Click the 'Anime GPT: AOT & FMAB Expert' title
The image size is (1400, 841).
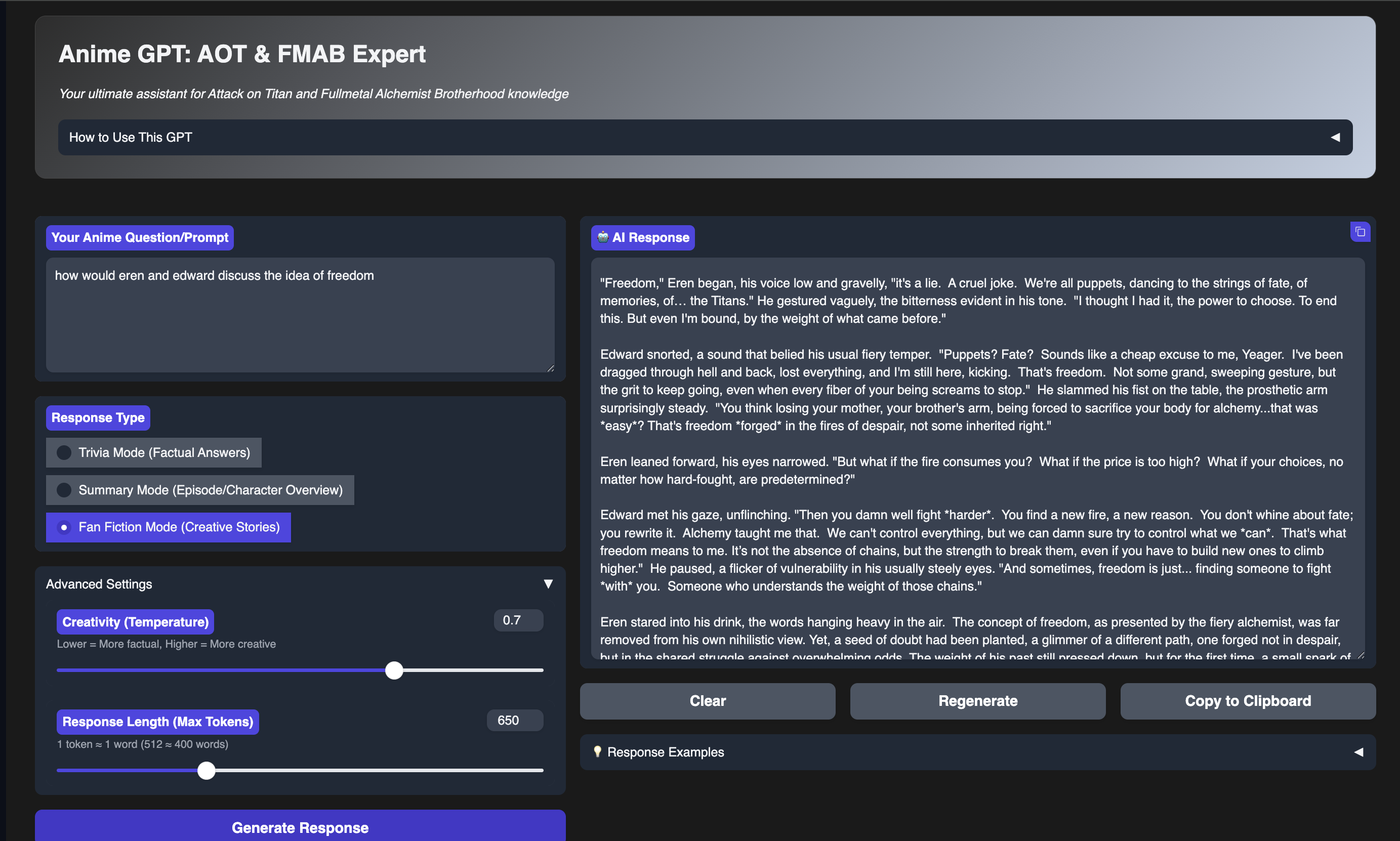pyautogui.click(x=242, y=55)
